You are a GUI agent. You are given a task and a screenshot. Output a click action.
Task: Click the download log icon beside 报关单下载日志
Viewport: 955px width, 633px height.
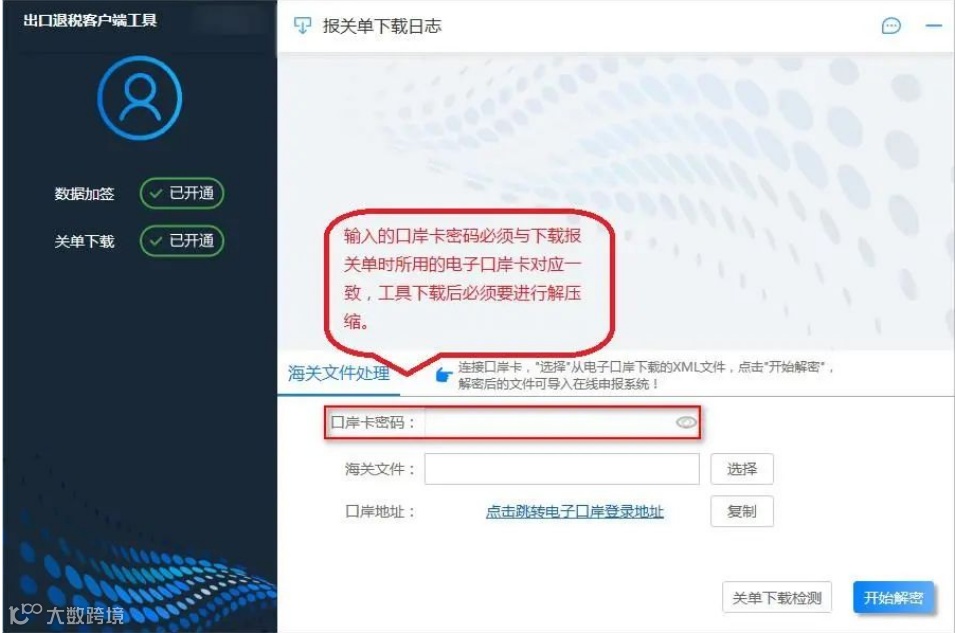click(302, 26)
